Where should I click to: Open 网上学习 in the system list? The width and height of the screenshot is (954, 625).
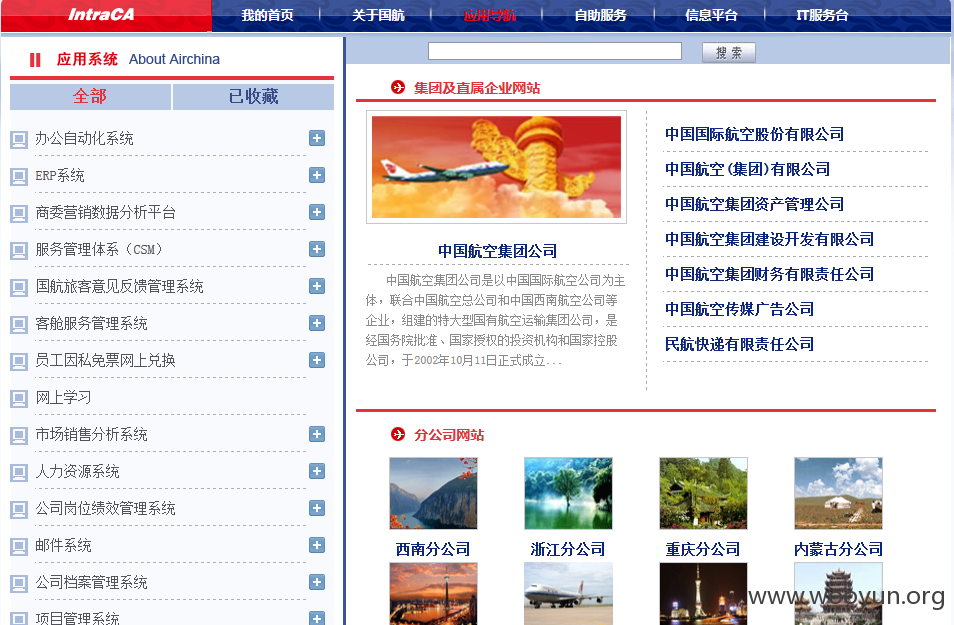[63, 397]
